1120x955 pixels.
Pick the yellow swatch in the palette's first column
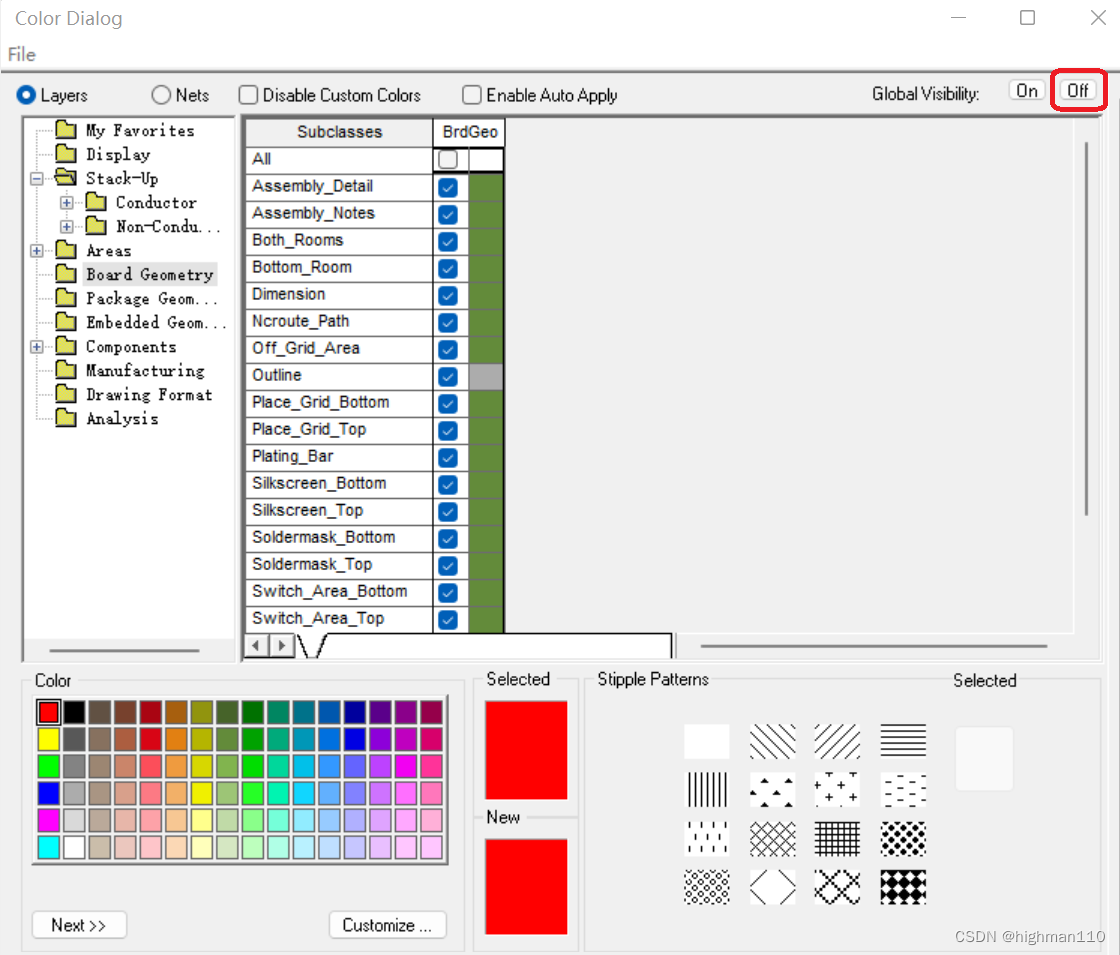[49, 739]
